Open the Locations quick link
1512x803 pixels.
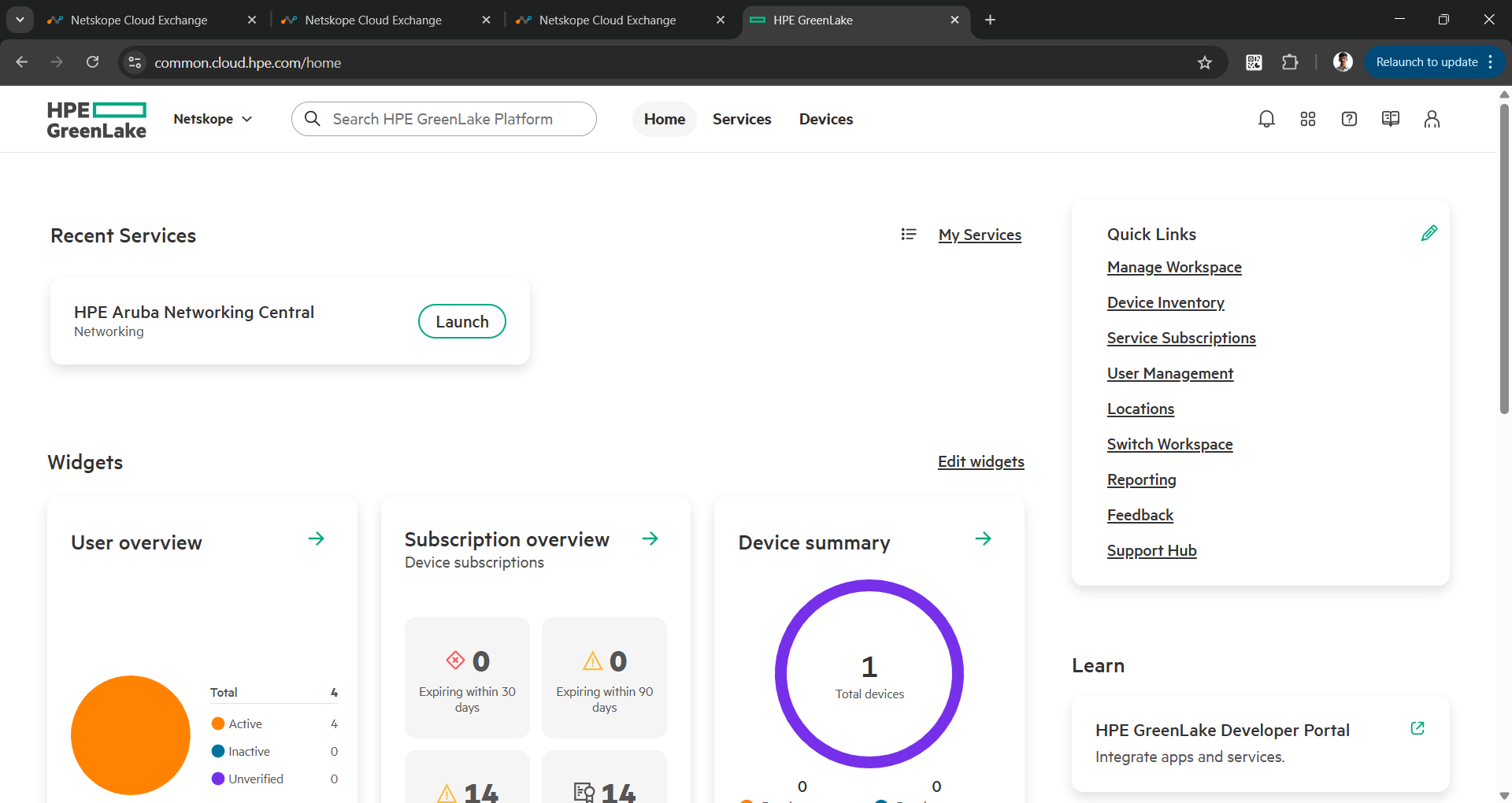1140,409
